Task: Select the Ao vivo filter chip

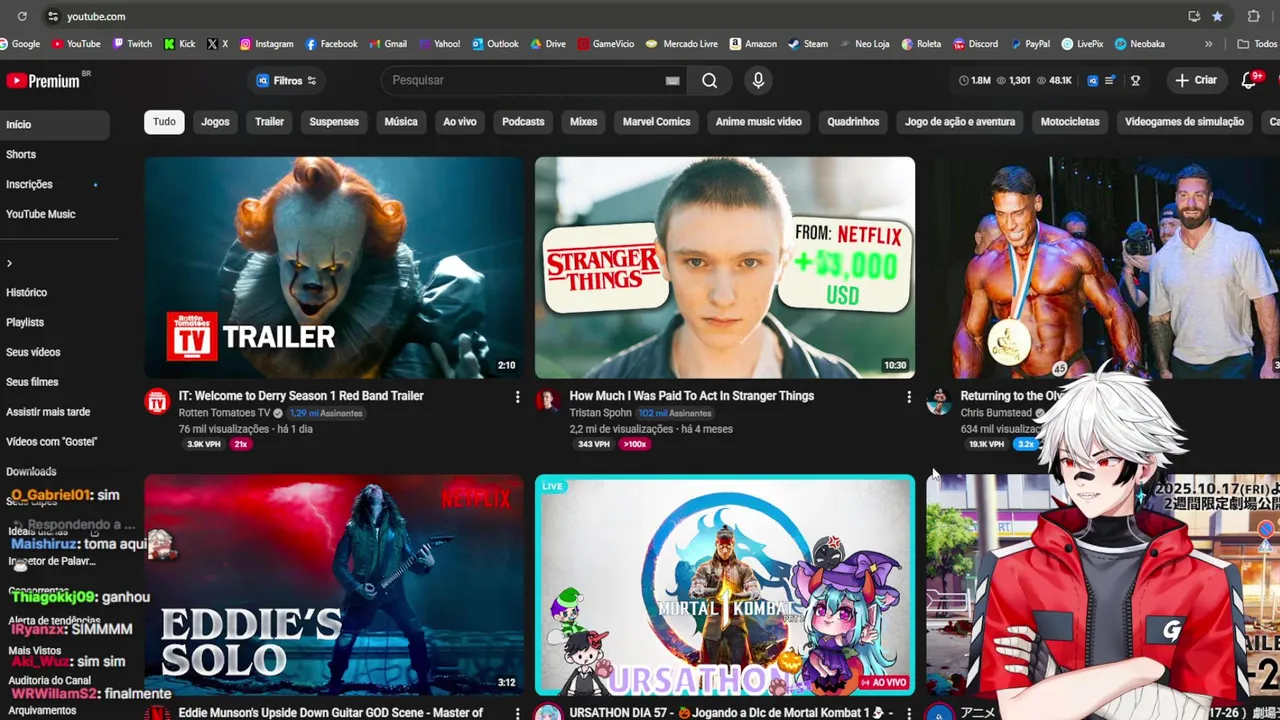Action: click(x=460, y=122)
